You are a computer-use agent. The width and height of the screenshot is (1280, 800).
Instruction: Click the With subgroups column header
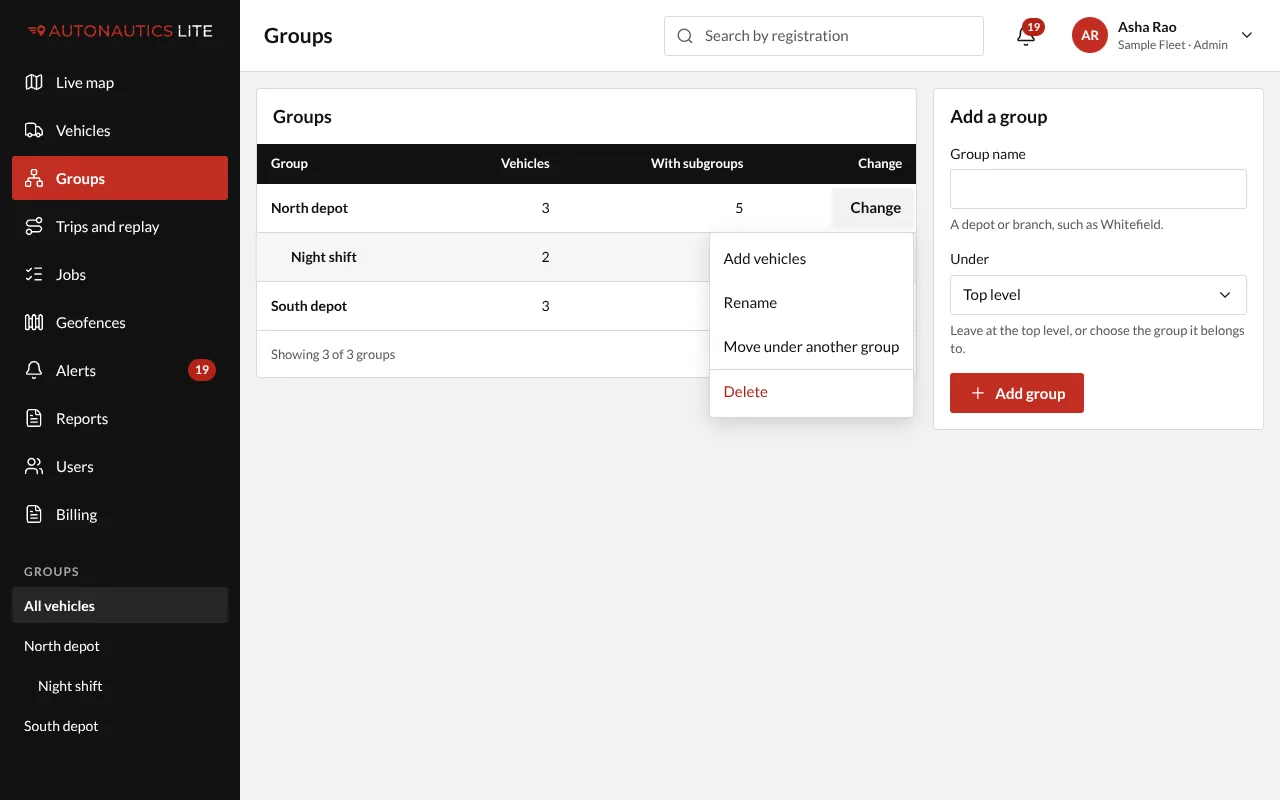(x=697, y=163)
